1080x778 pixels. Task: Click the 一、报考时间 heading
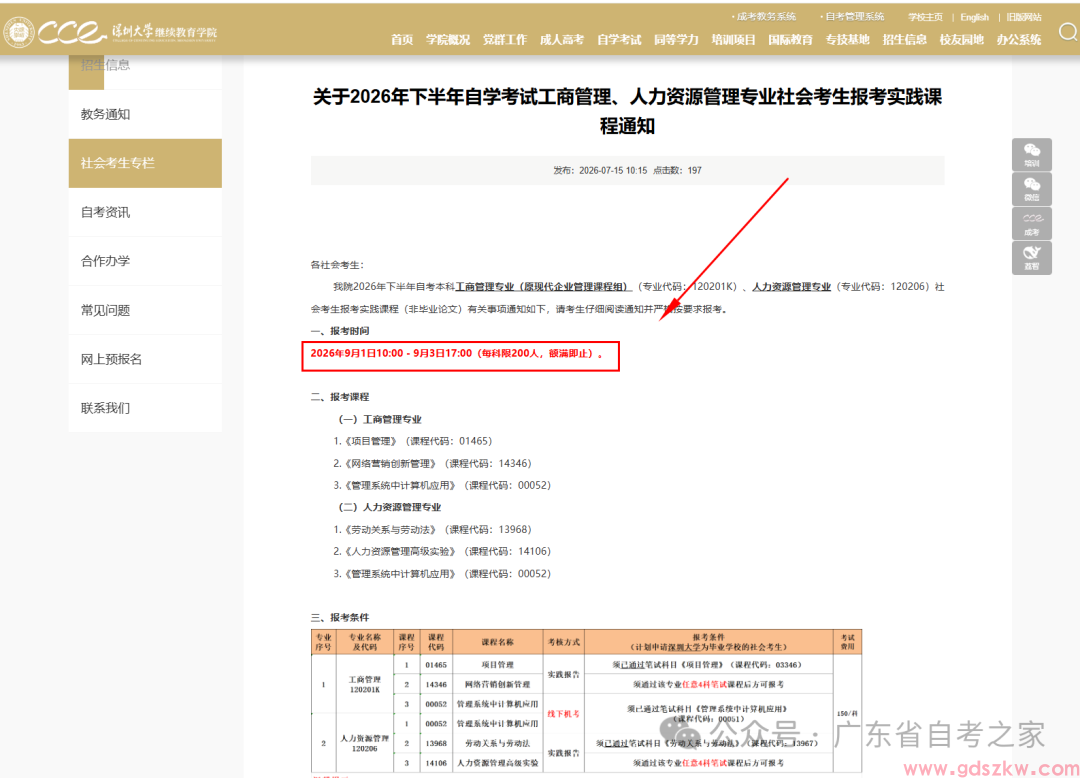point(340,331)
